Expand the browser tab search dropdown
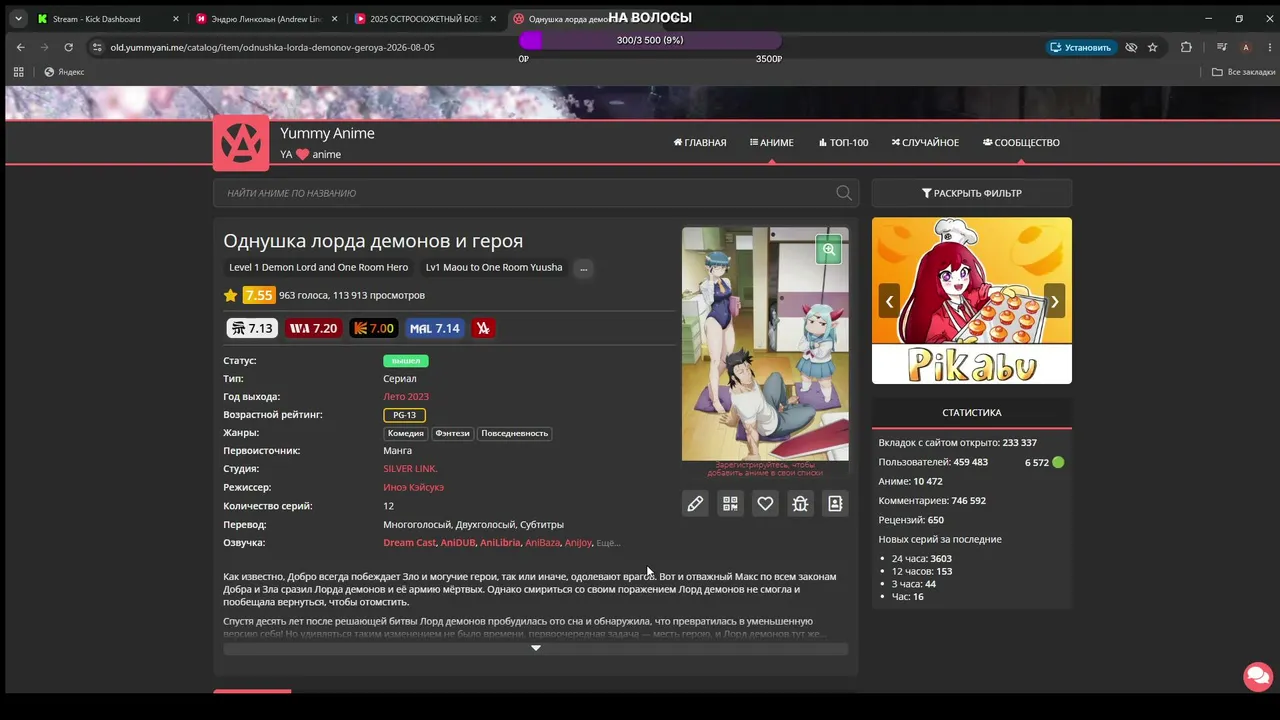This screenshot has width=1280, height=720. coord(18,18)
